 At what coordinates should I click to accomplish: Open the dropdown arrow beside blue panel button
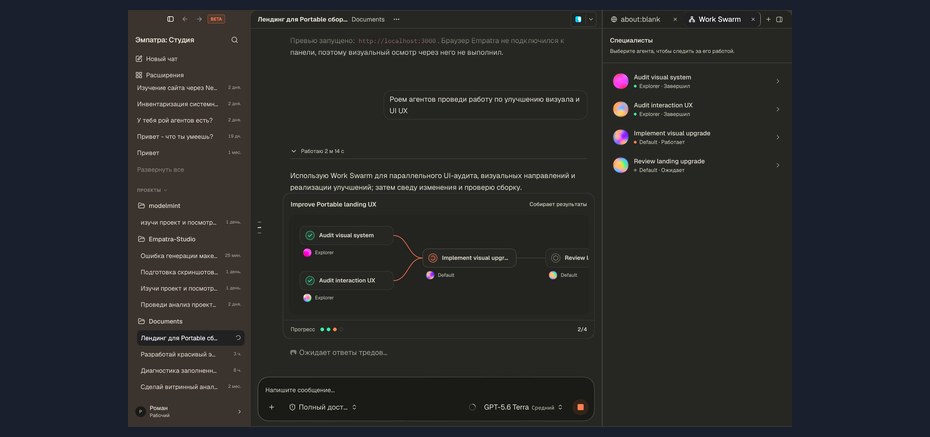[590, 19]
